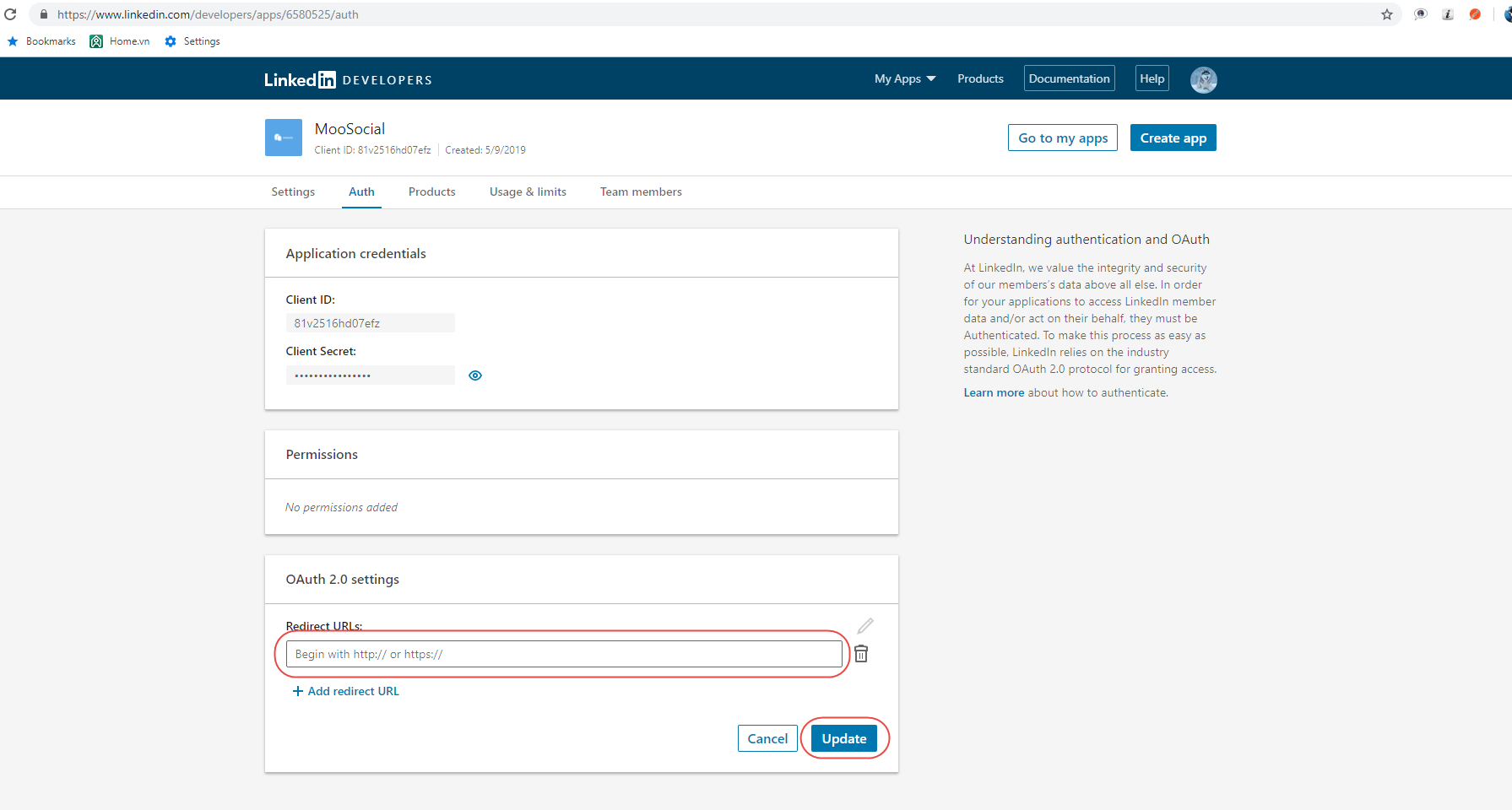Click the MooSocial app logo thumbnail
Viewport: 1512px width, 810px height.
click(284, 138)
